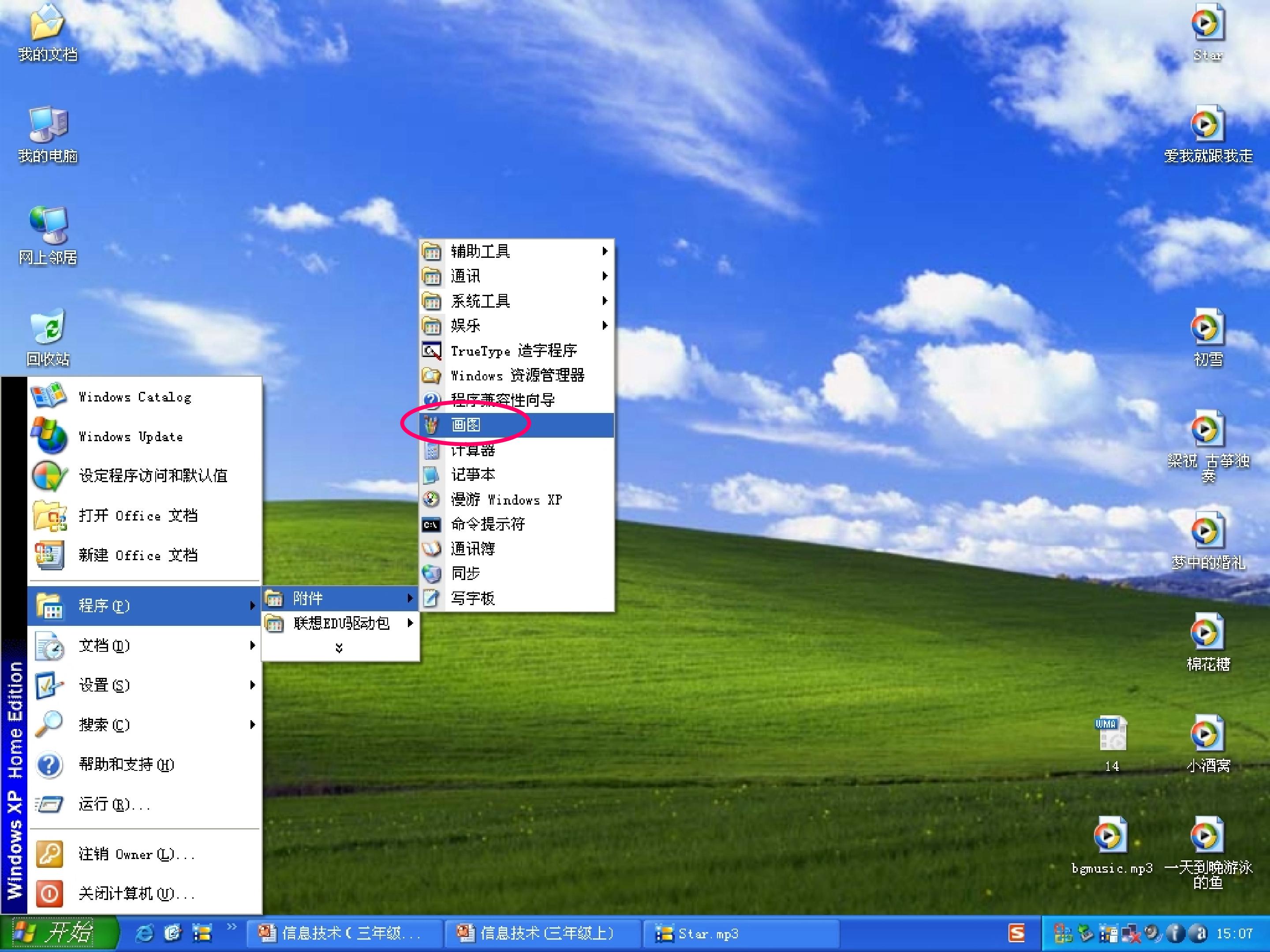
Task: Click the Sogou input method tray icon
Action: pos(1017,933)
